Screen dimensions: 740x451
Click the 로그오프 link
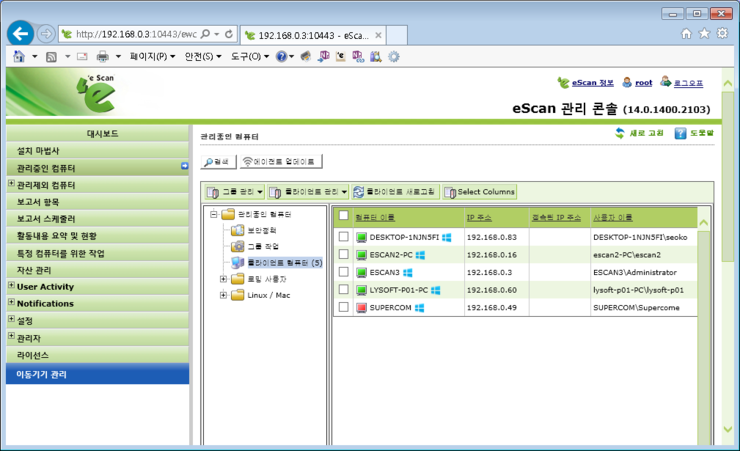click(x=688, y=83)
